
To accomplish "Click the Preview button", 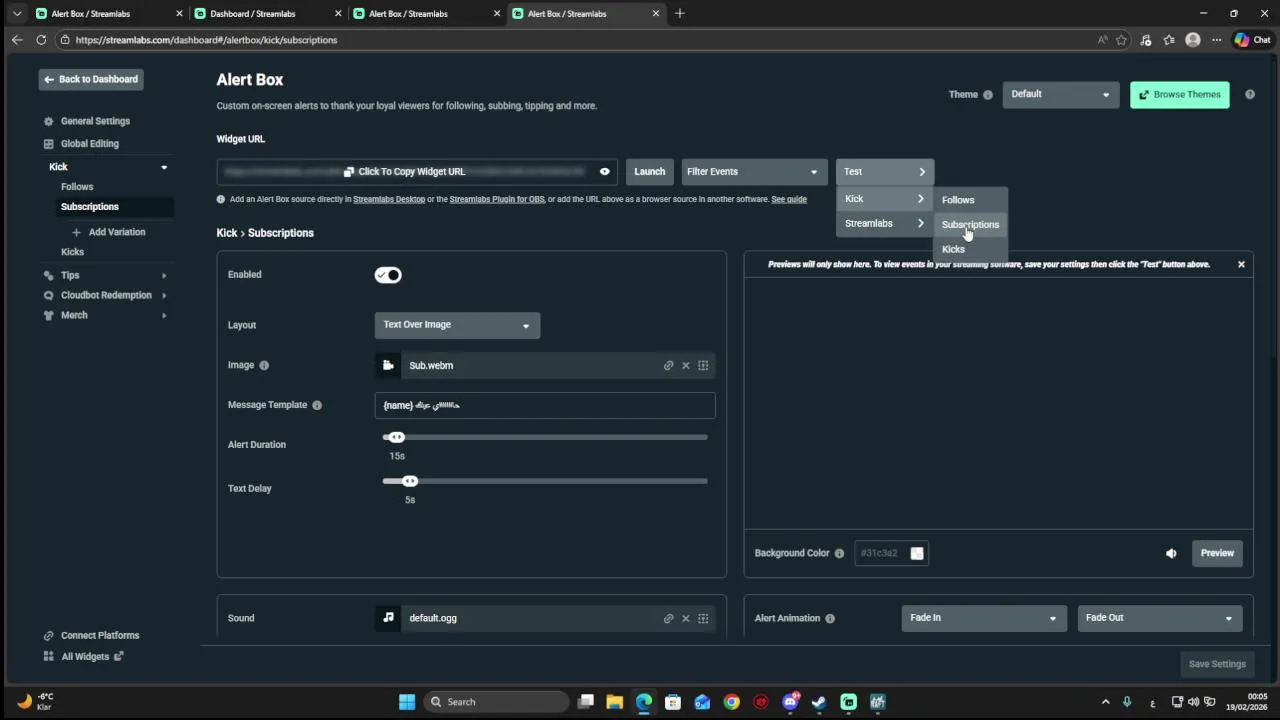I will tap(1217, 553).
